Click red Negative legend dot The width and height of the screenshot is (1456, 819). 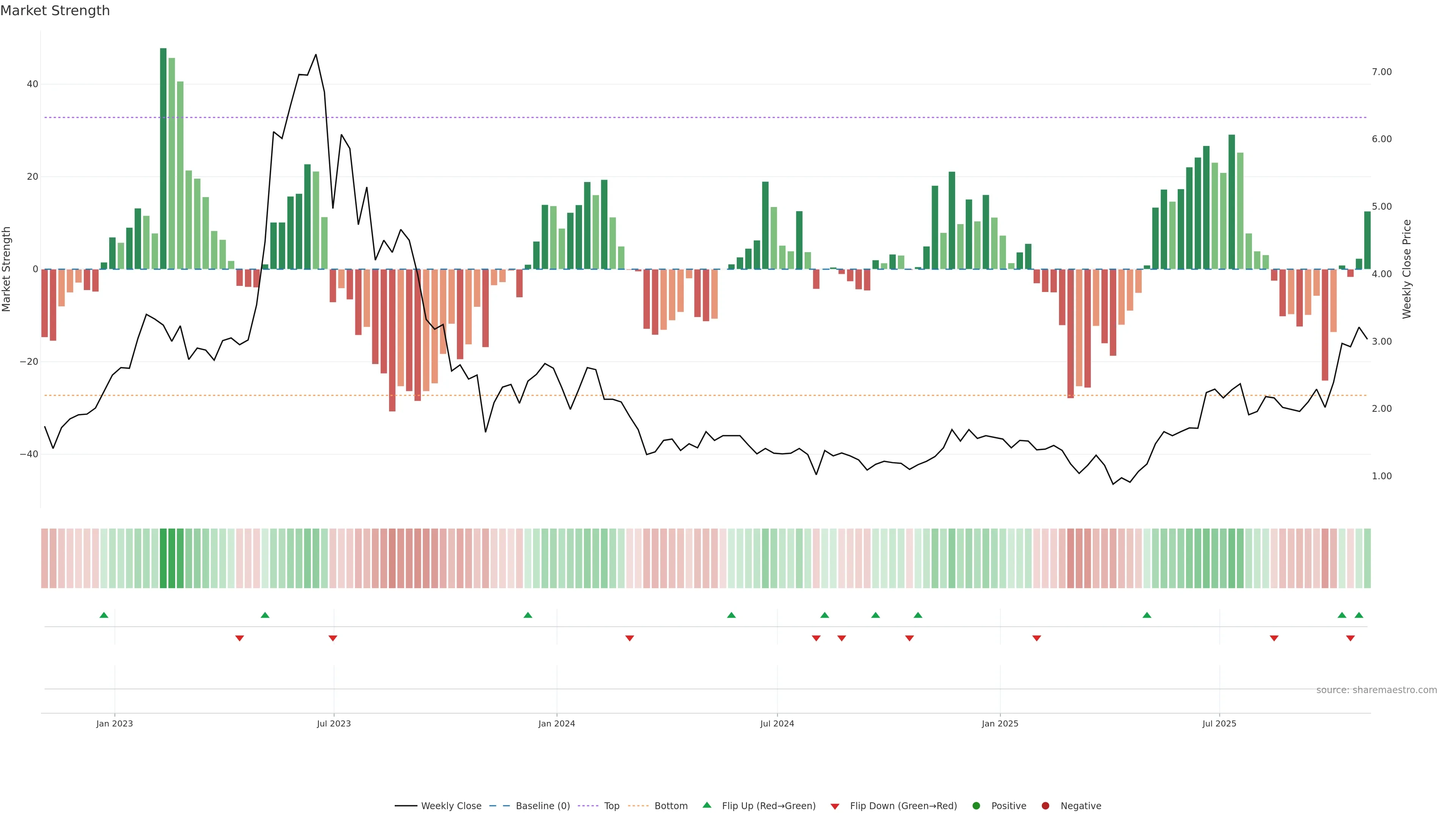[x=1045, y=806]
